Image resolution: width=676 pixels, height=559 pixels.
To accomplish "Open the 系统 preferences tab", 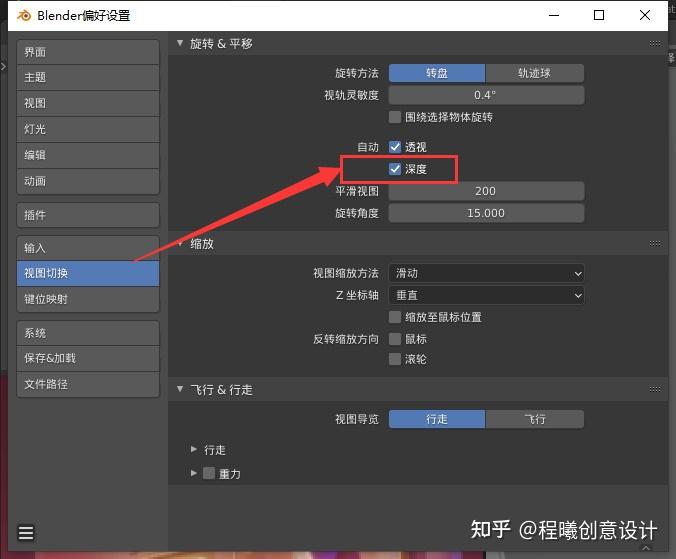I will pos(88,333).
